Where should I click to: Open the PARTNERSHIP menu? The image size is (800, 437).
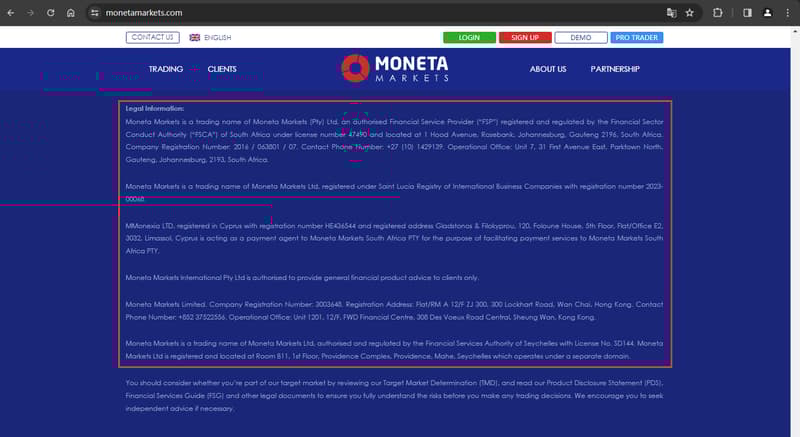[x=615, y=69]
